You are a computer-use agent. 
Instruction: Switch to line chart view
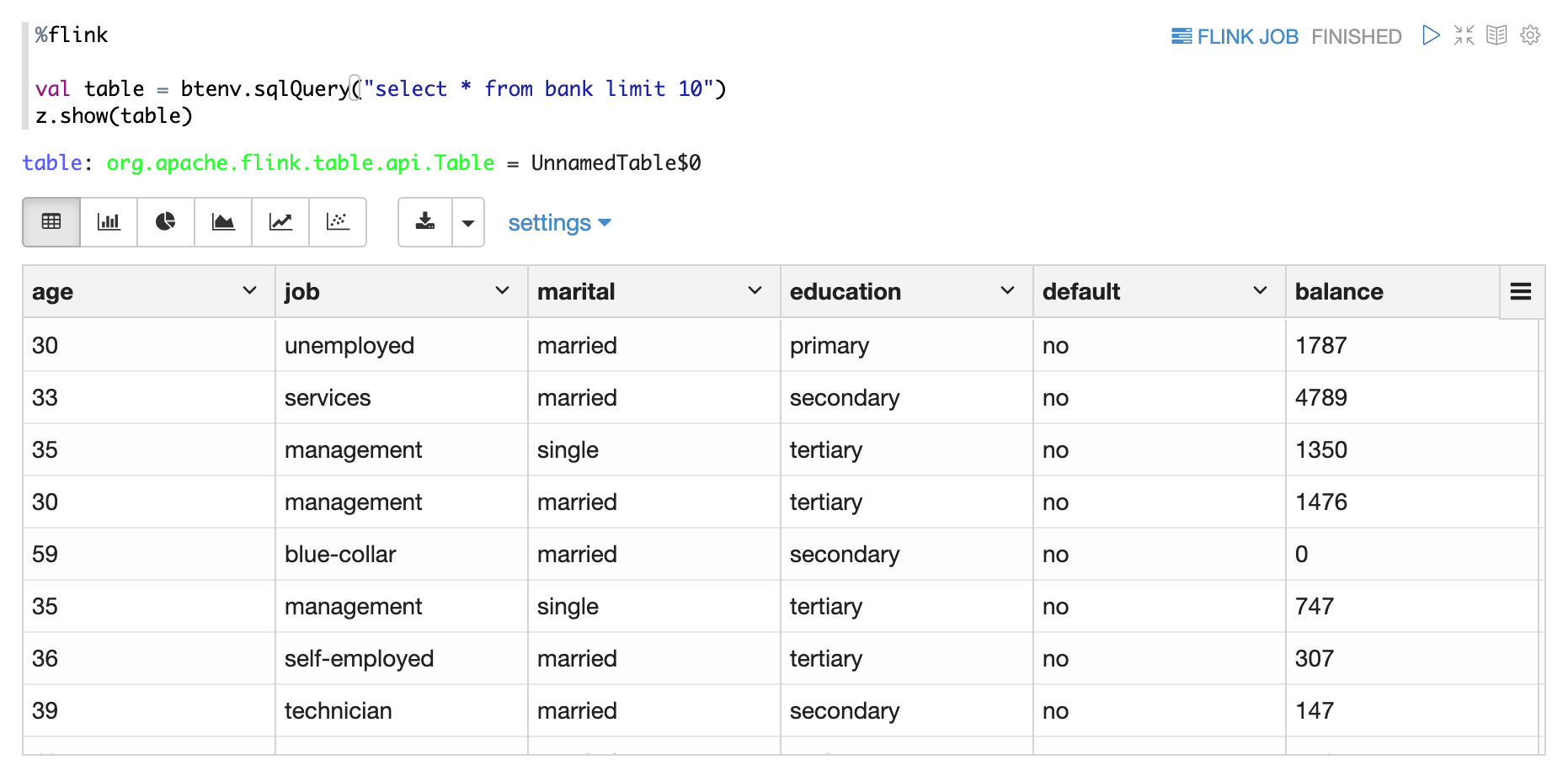[280, 222]
